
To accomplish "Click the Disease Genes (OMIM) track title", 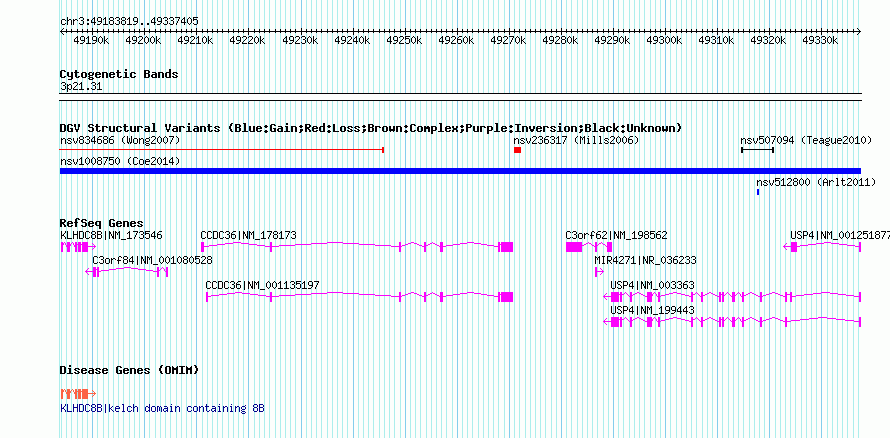I will click(129, 370).
